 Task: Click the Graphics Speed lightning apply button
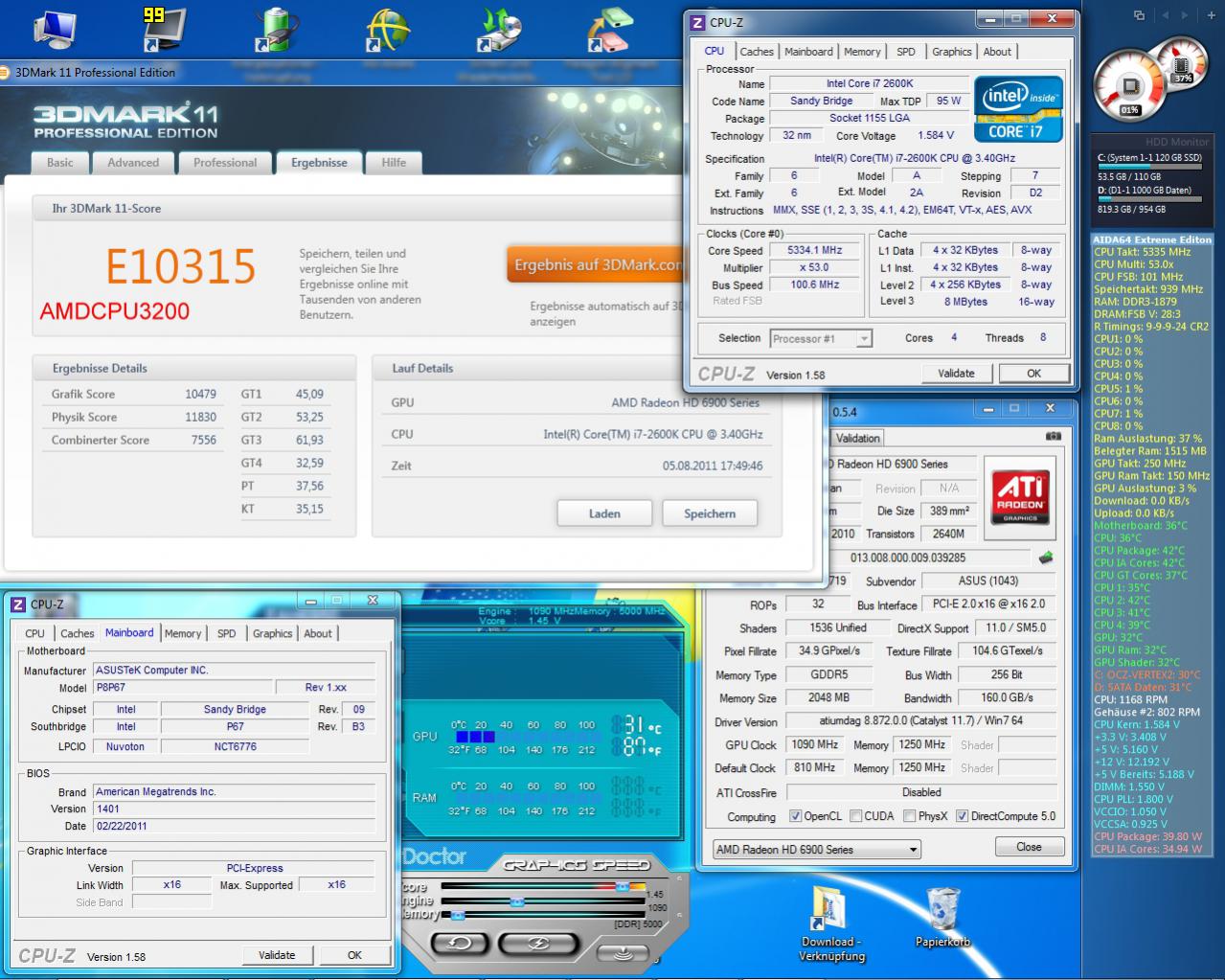click(539, 945)
